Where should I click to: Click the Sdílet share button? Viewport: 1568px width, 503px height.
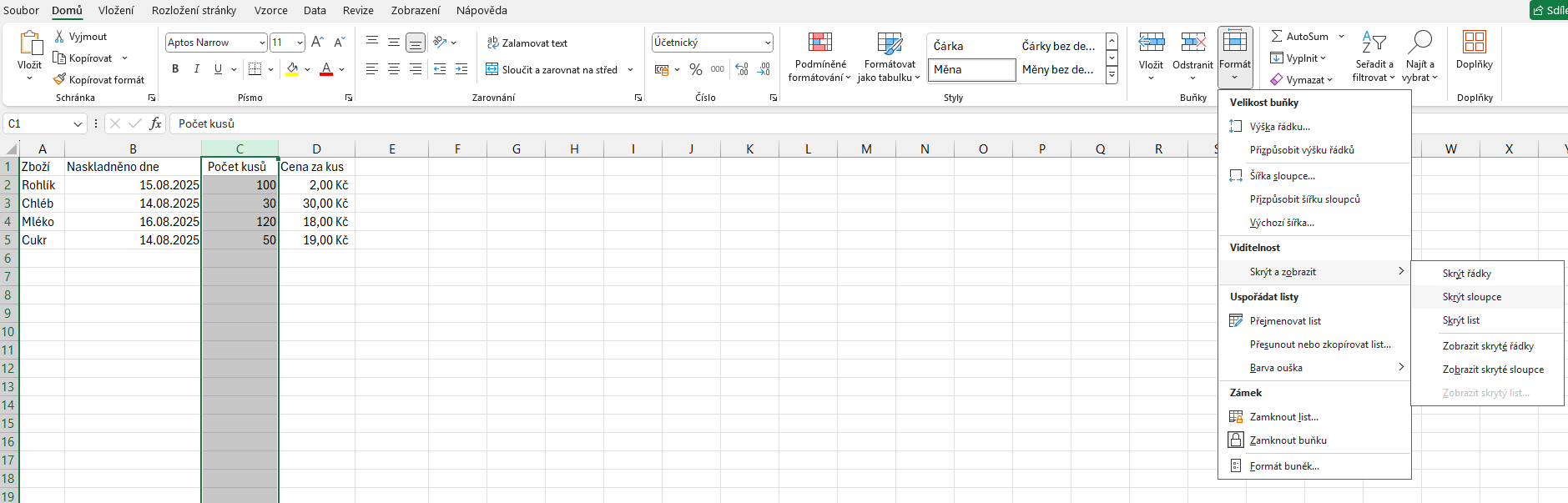pos(1549,10)
